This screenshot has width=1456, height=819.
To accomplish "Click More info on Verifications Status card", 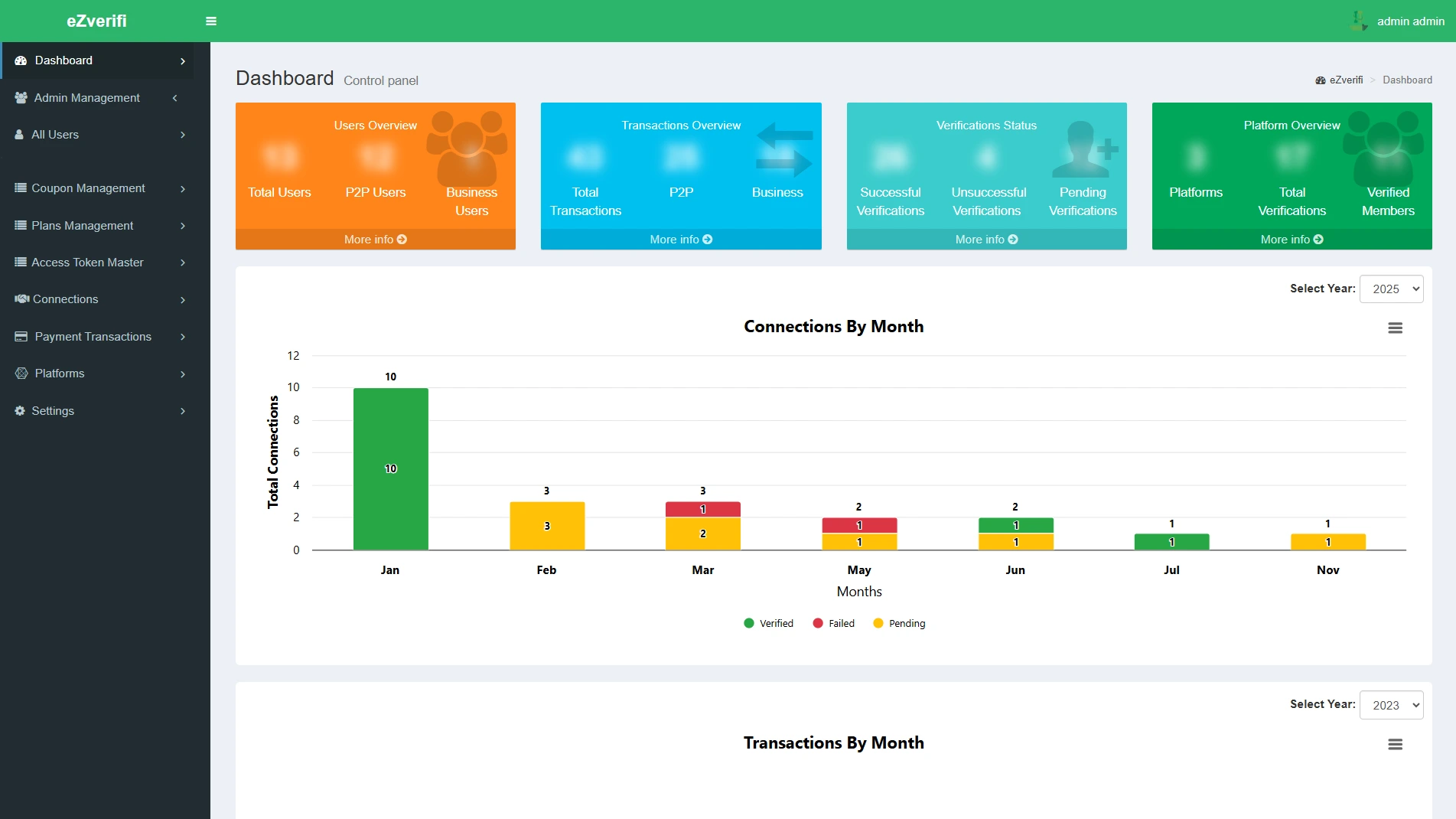I will coord(987,240).
